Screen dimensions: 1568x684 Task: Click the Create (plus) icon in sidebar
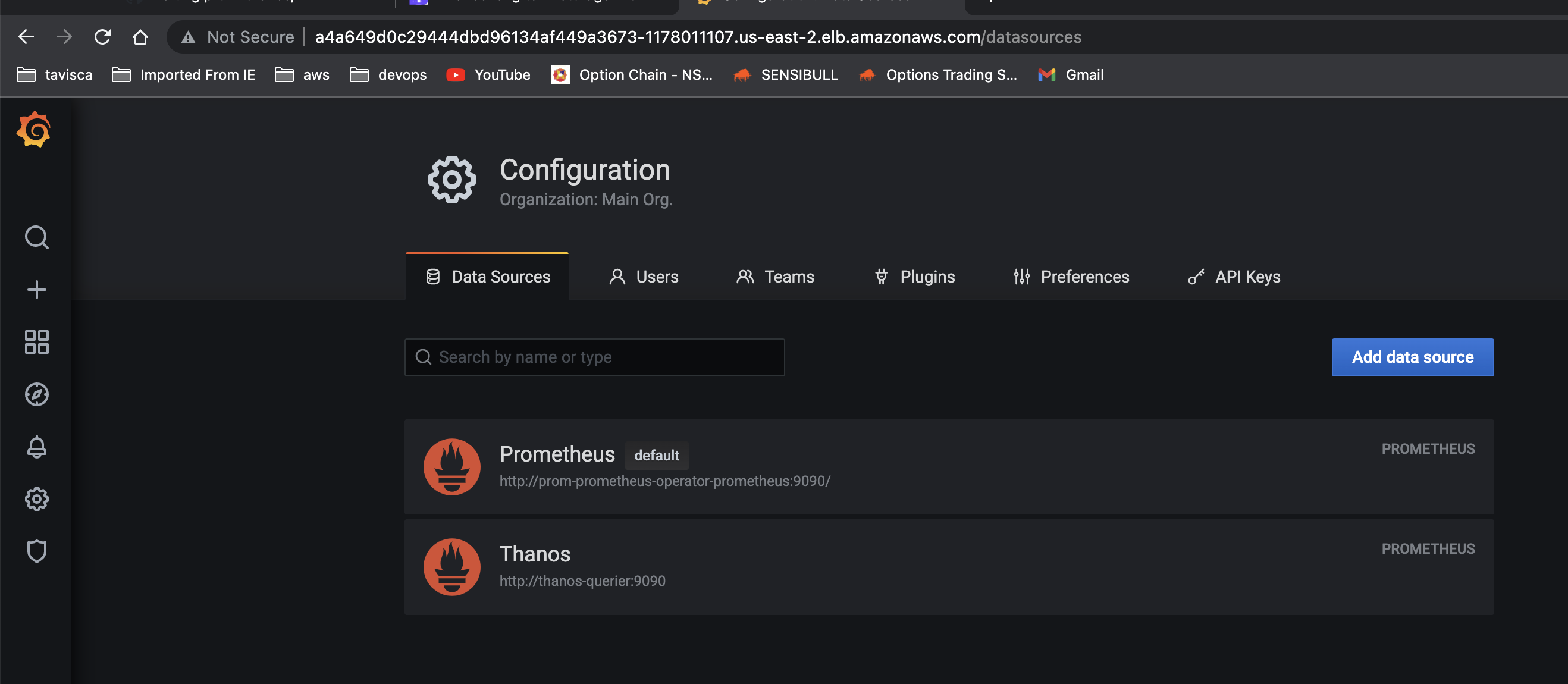(36, 289)
